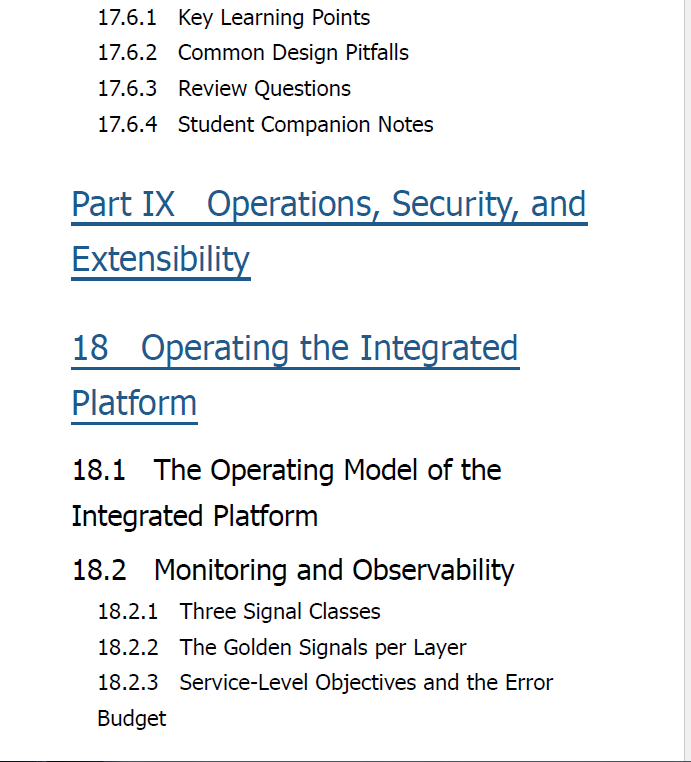The height and width of the screenshot is (762, 691).
Task: Select 17.6.2 Common Design Pitfalls entry
Action: pos(253,53)
